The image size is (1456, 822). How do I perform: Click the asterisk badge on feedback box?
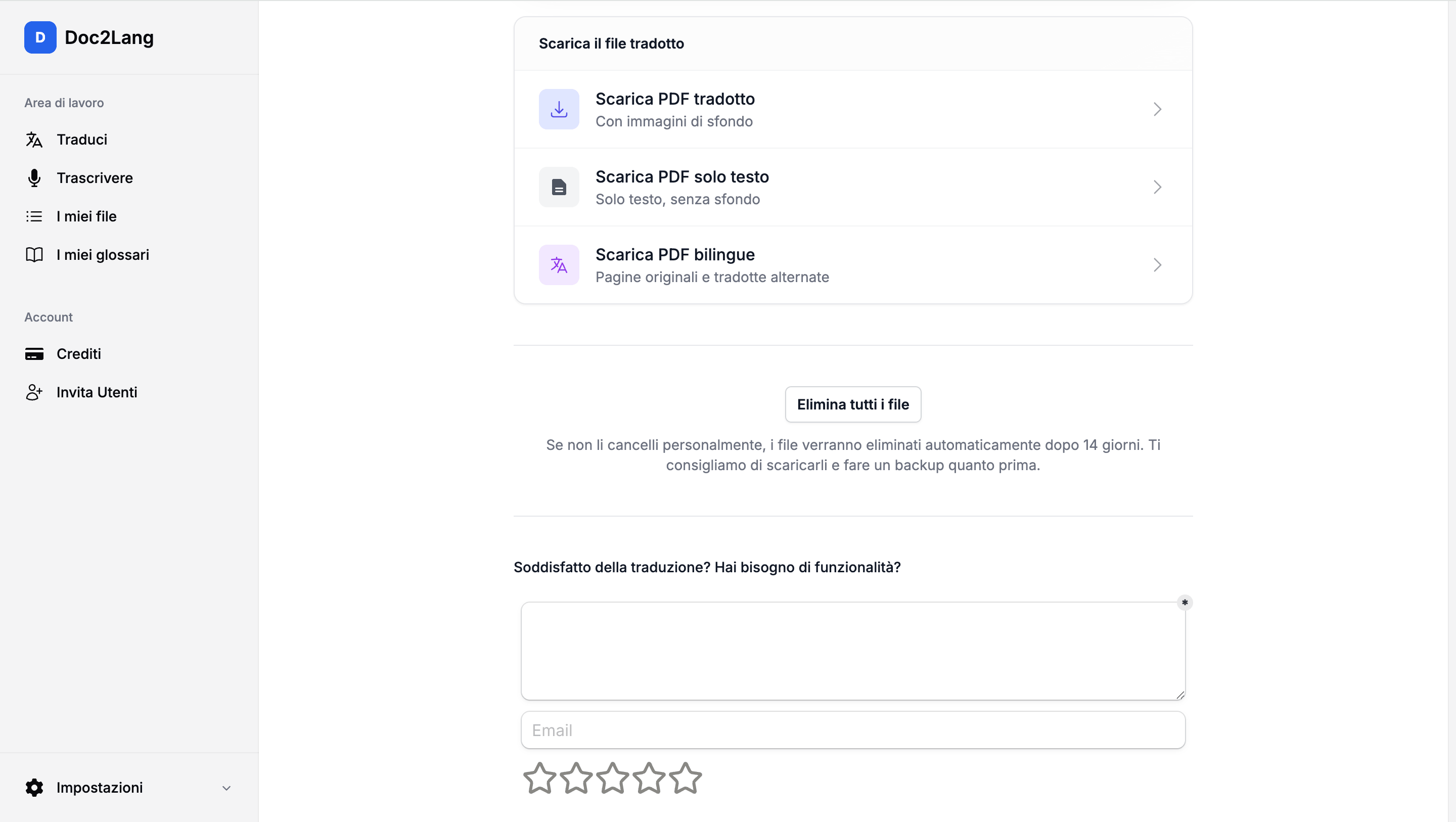(x=1185, y=603)
